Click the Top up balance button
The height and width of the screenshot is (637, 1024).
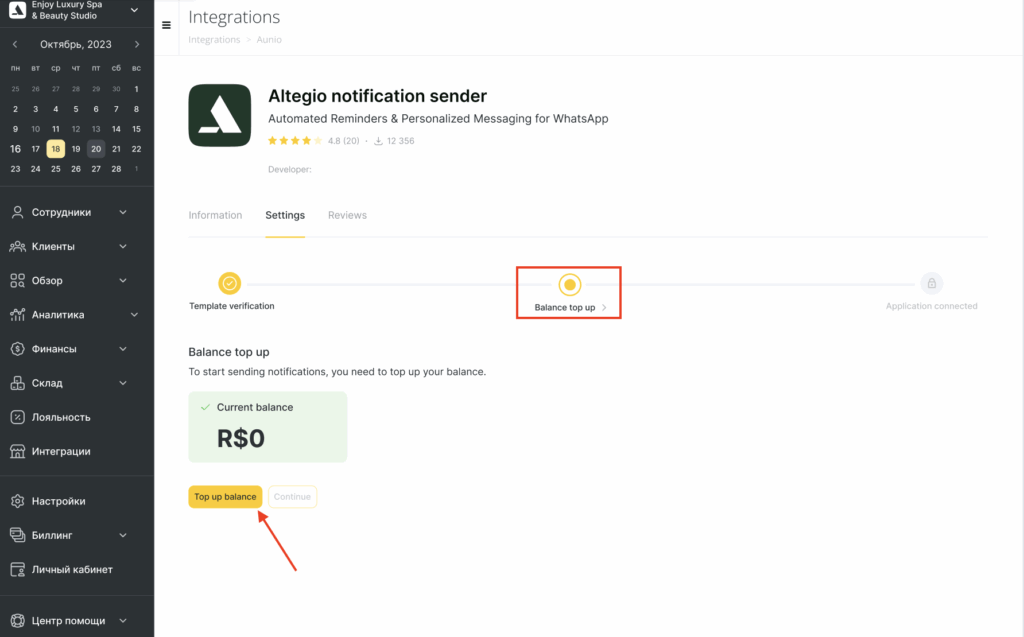225,497
